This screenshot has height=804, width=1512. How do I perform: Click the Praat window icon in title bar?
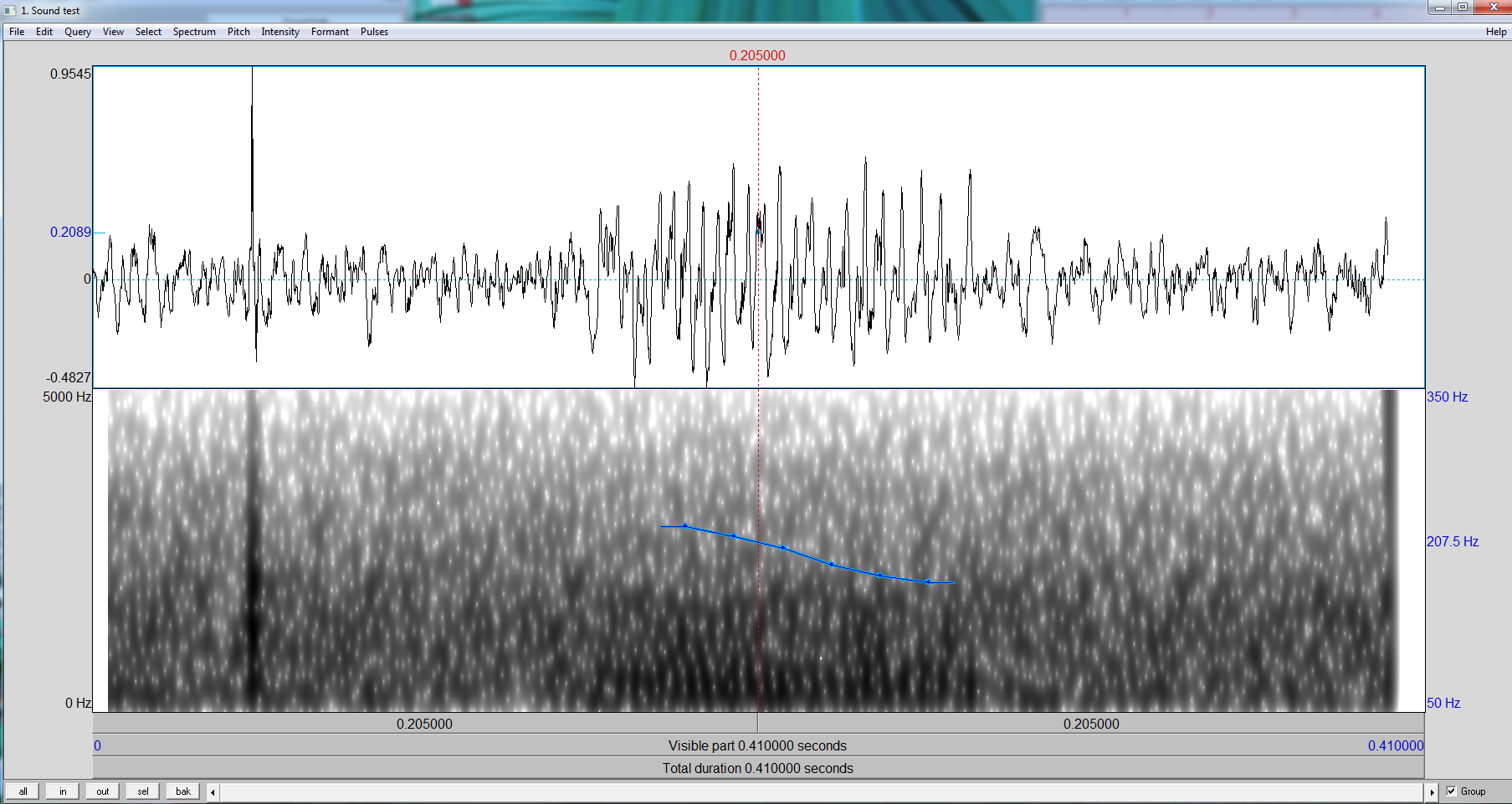(x=10, y=10)
